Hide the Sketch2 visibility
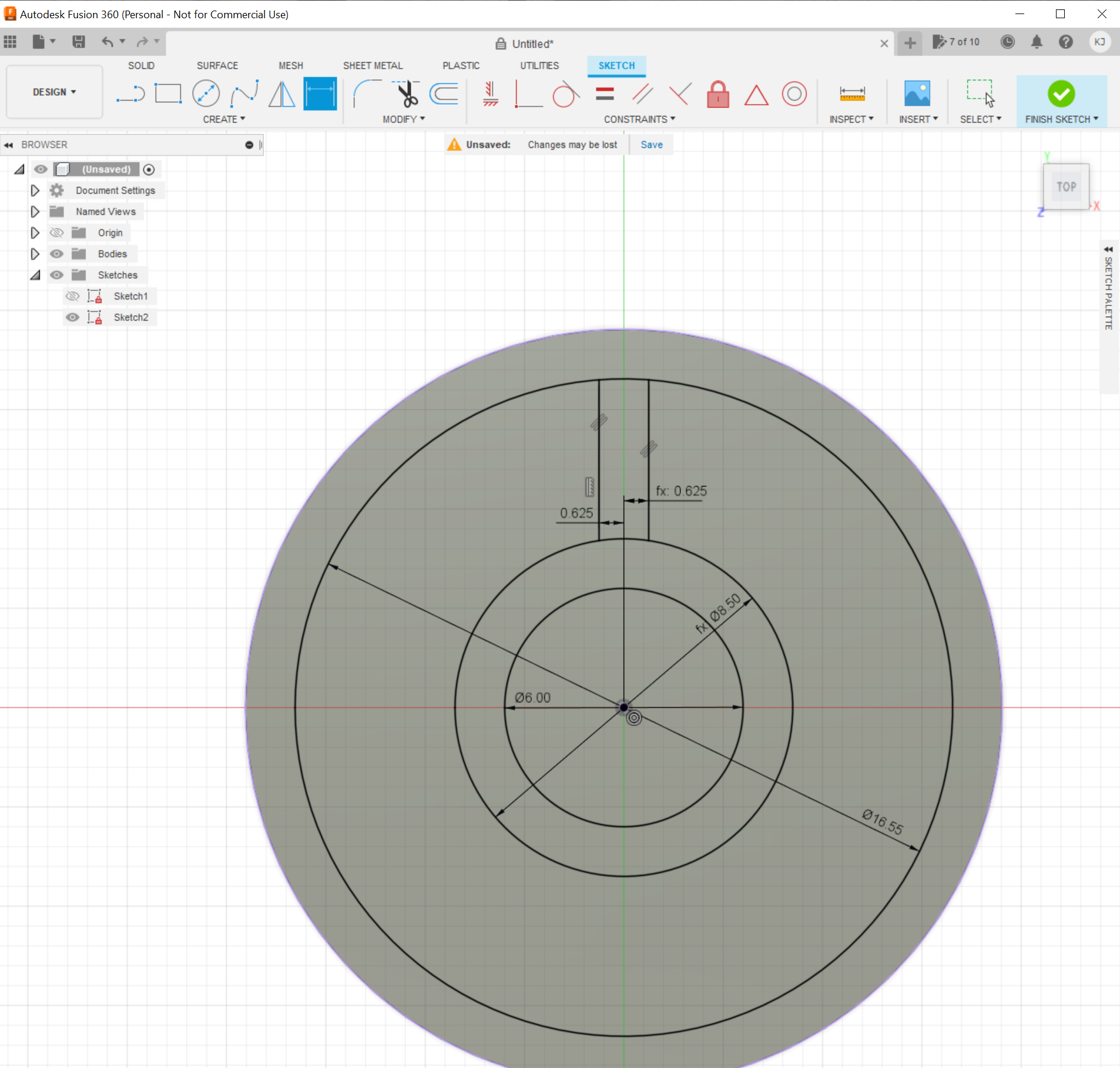The image size is (1120, 1068). coord(72,317)
